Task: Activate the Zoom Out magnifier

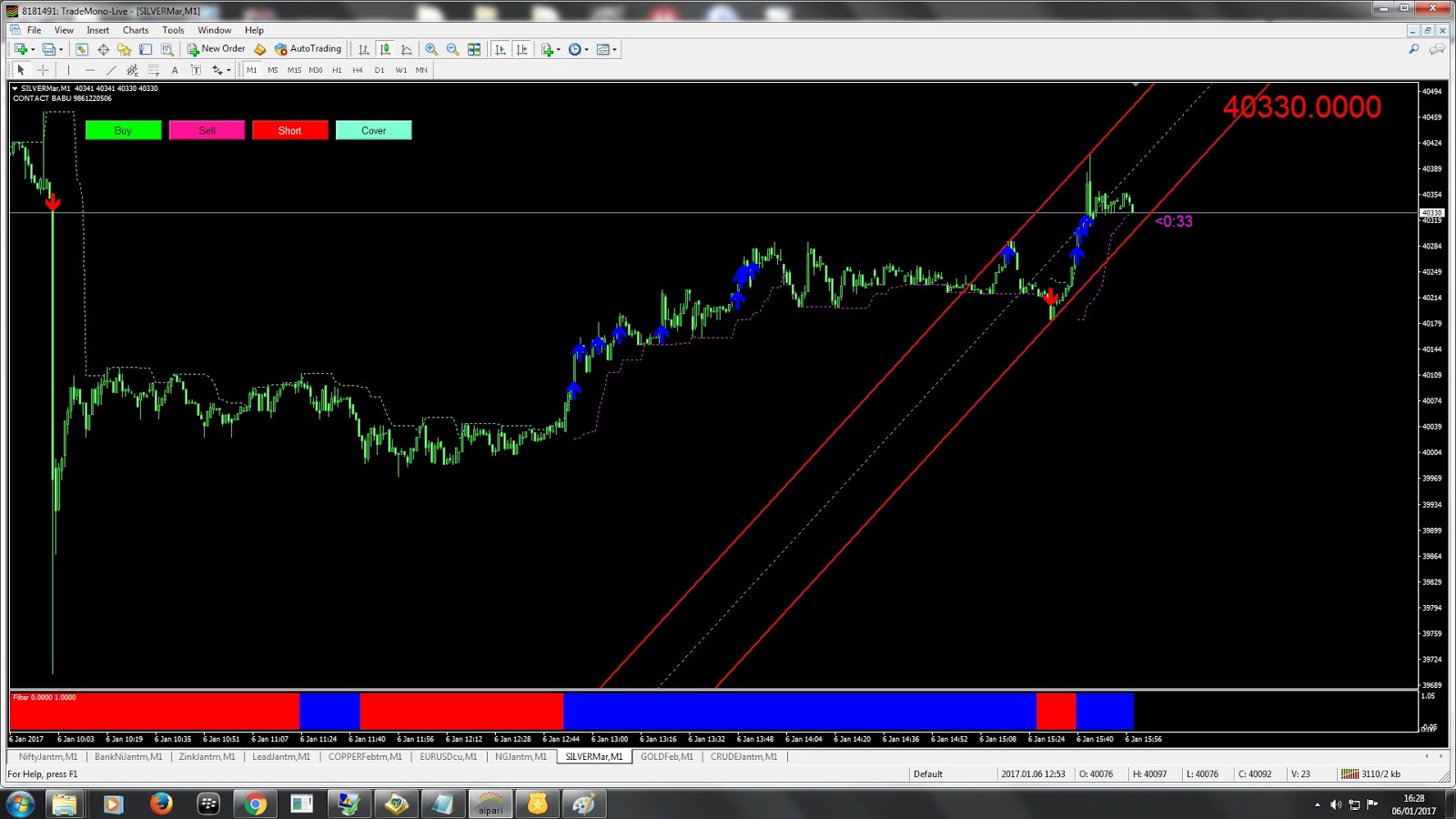Action: (x=451, y=49)
